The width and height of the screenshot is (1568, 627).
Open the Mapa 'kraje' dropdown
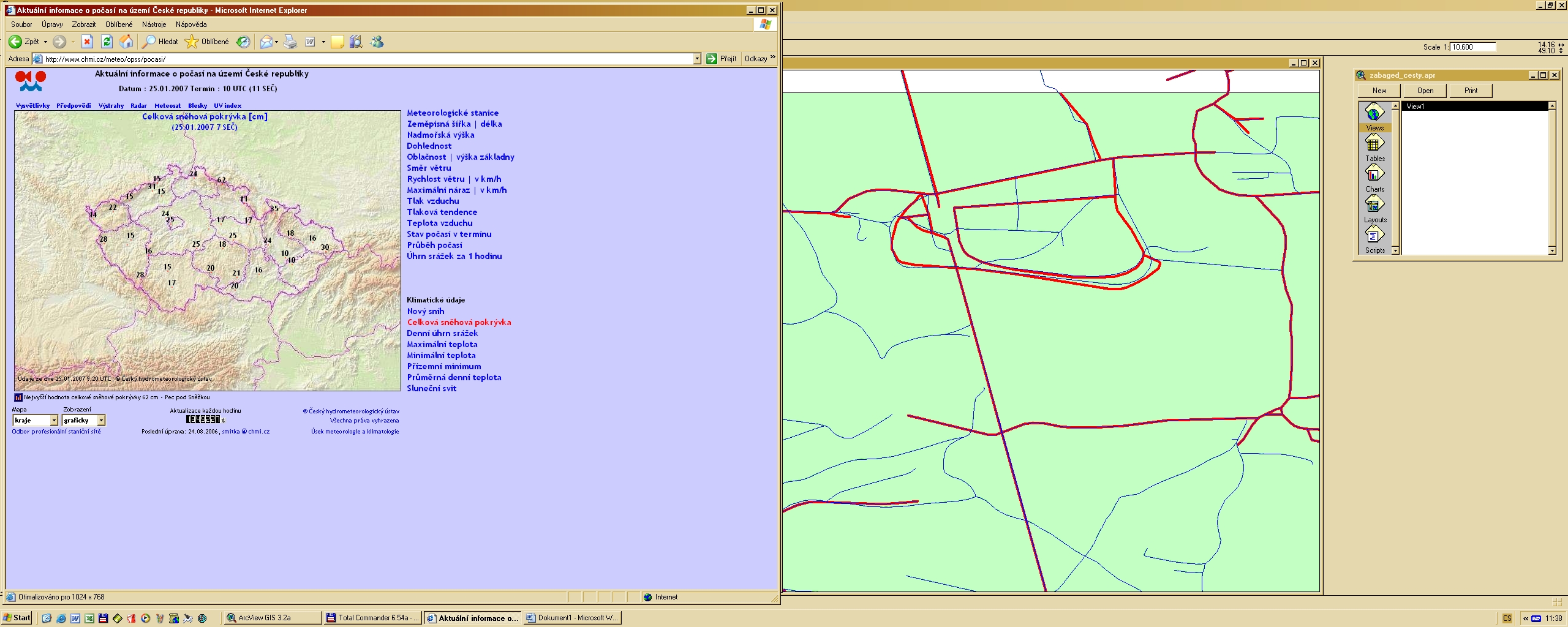coord(53,420)
